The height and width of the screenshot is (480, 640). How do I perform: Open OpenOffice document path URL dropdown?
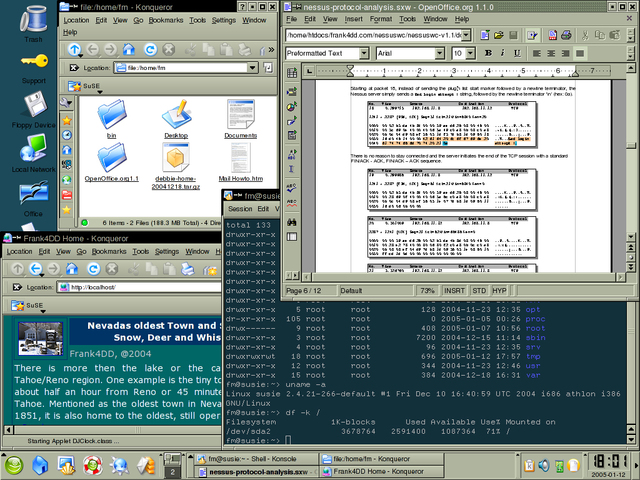pyautogui.click(x=466, y=35)
